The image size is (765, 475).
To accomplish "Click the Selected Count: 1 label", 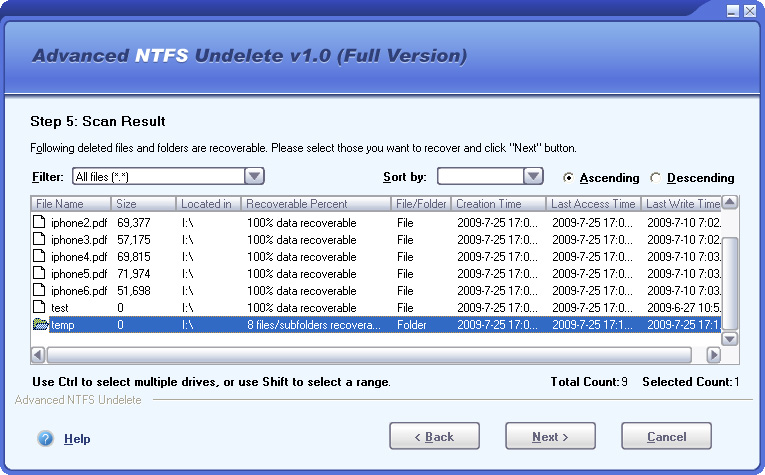I will pyautogui.click(x=690, y=382).
